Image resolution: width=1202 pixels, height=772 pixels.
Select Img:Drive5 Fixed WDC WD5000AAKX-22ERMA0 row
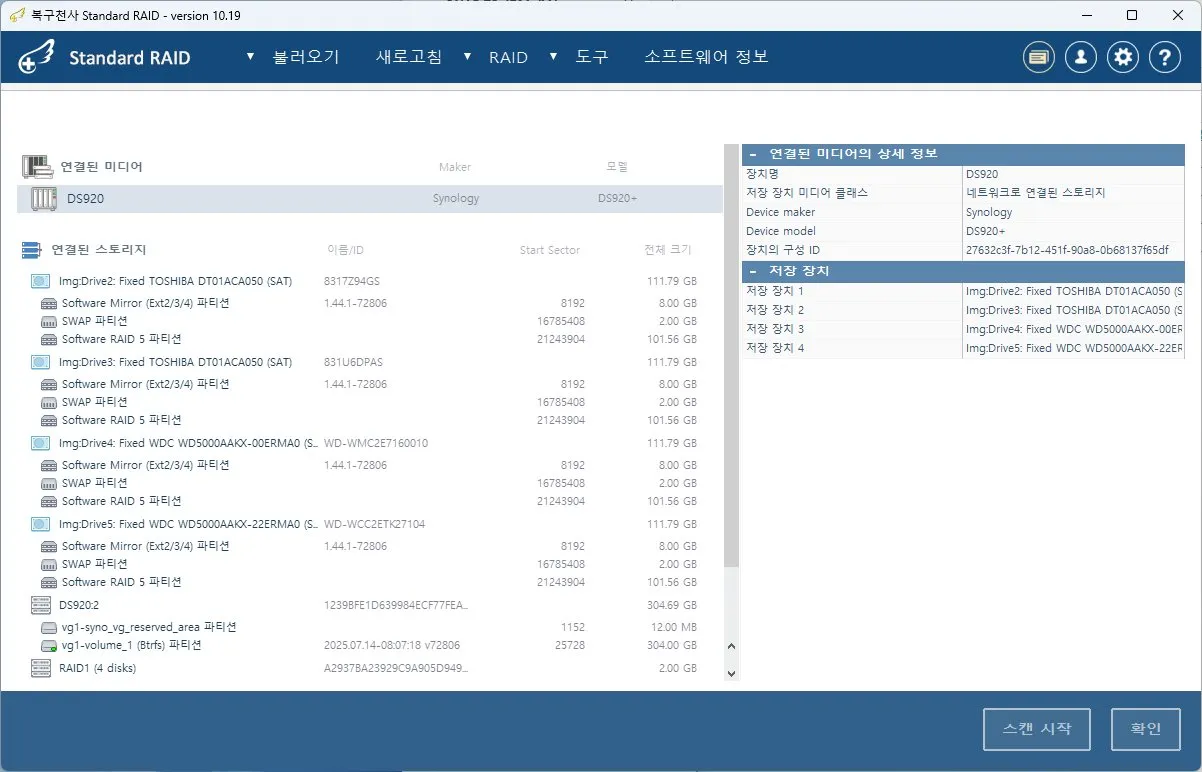[x=370, y=524]
